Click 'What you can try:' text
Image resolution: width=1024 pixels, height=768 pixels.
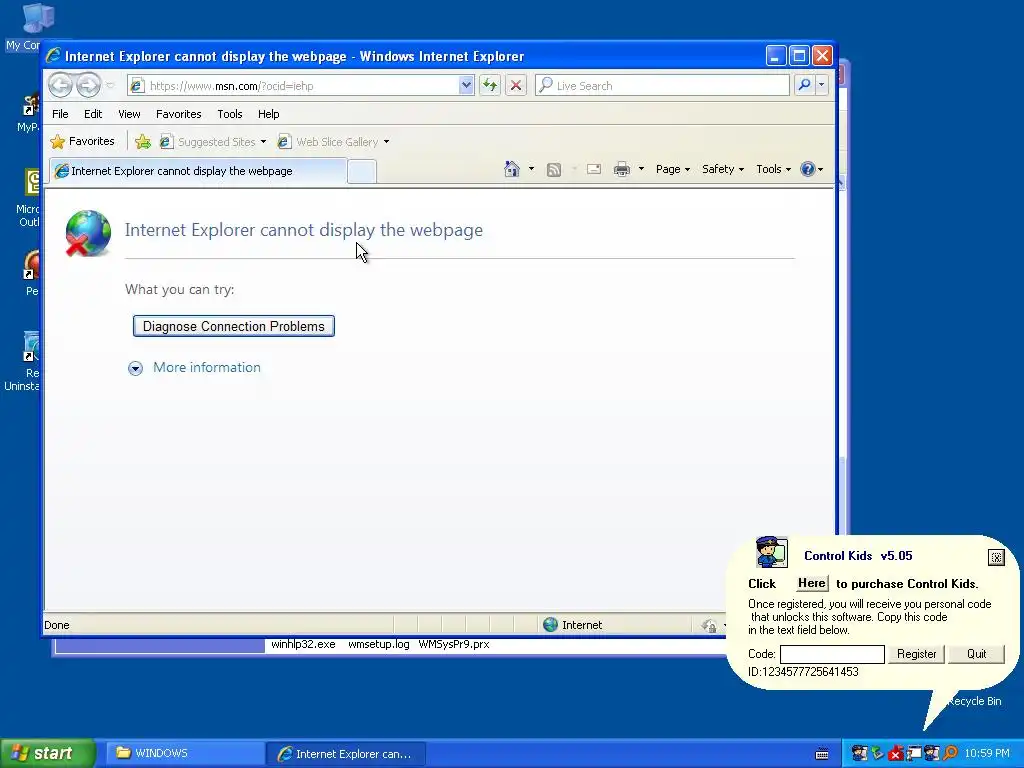coord(180,289)
